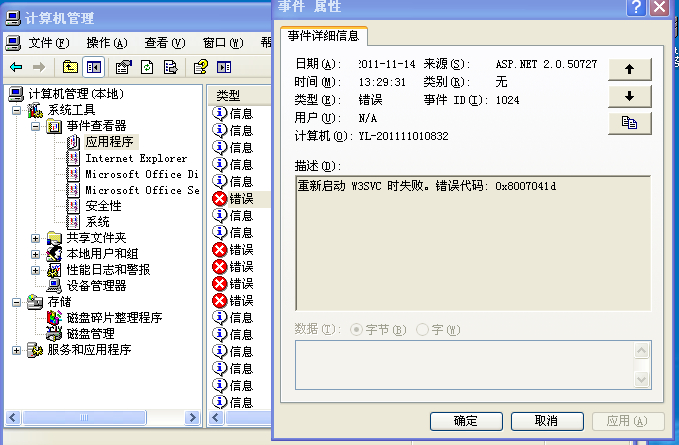Click the last 错误 event row
Image resolution: width=679 pixels, height=445 pixels.
[240, 301]
